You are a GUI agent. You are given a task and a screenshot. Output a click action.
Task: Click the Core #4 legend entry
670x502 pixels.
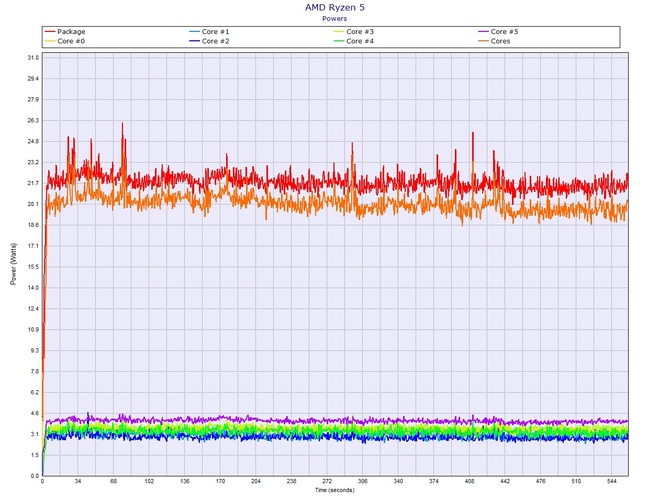(x=354, y=41)
